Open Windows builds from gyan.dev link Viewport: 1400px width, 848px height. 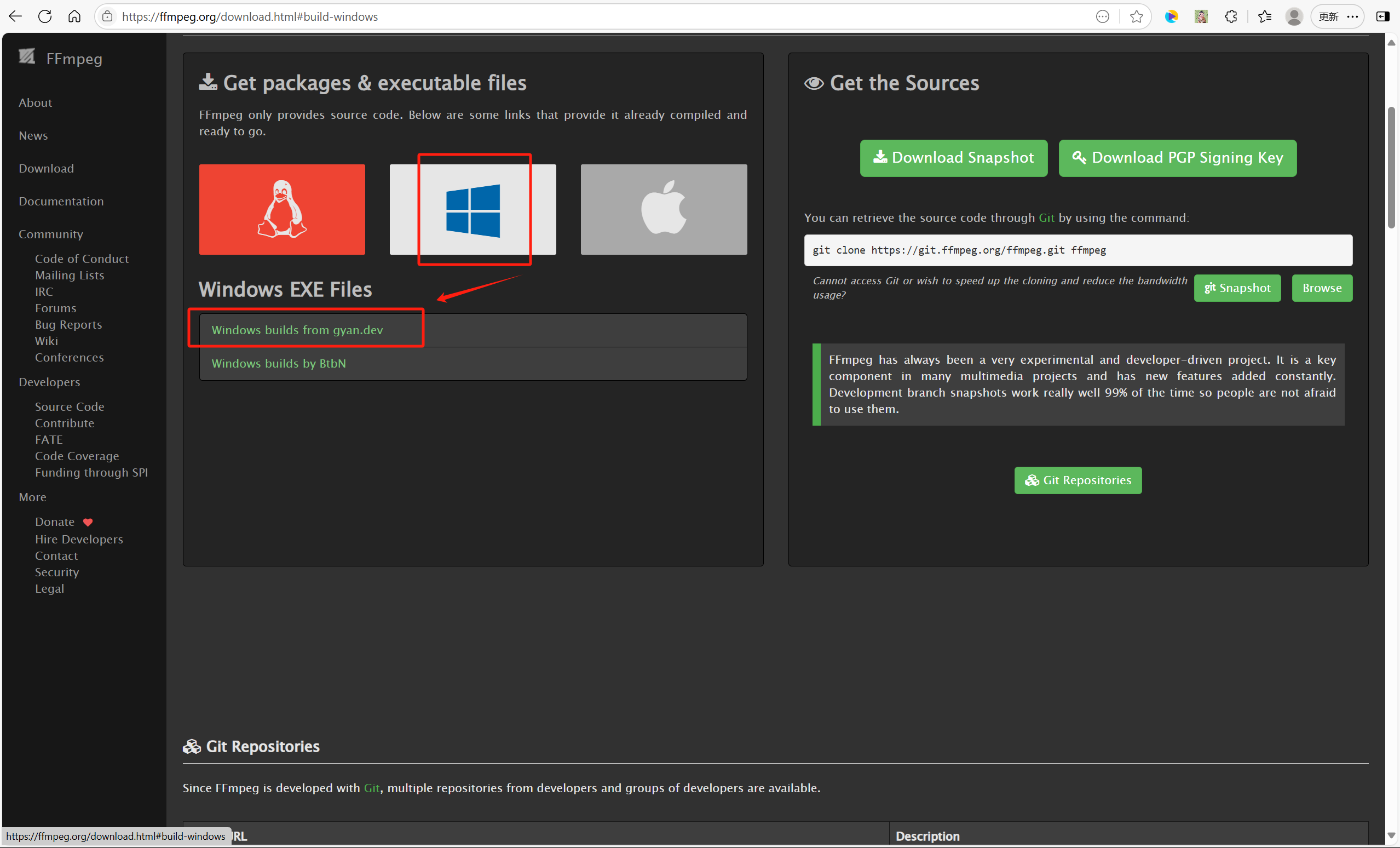click(297, 330)
